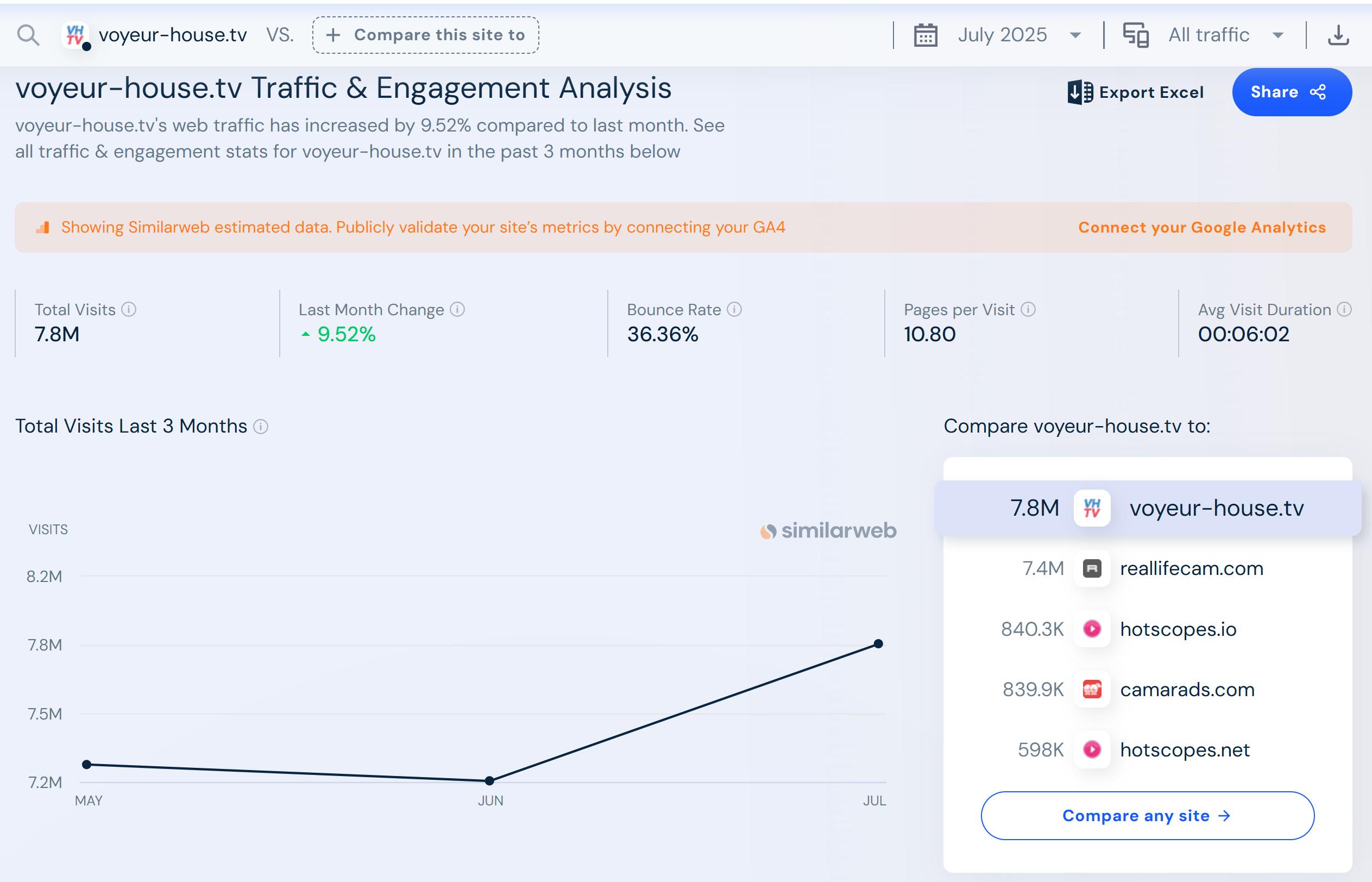Click the Total Visits info icon

point(129,310)
